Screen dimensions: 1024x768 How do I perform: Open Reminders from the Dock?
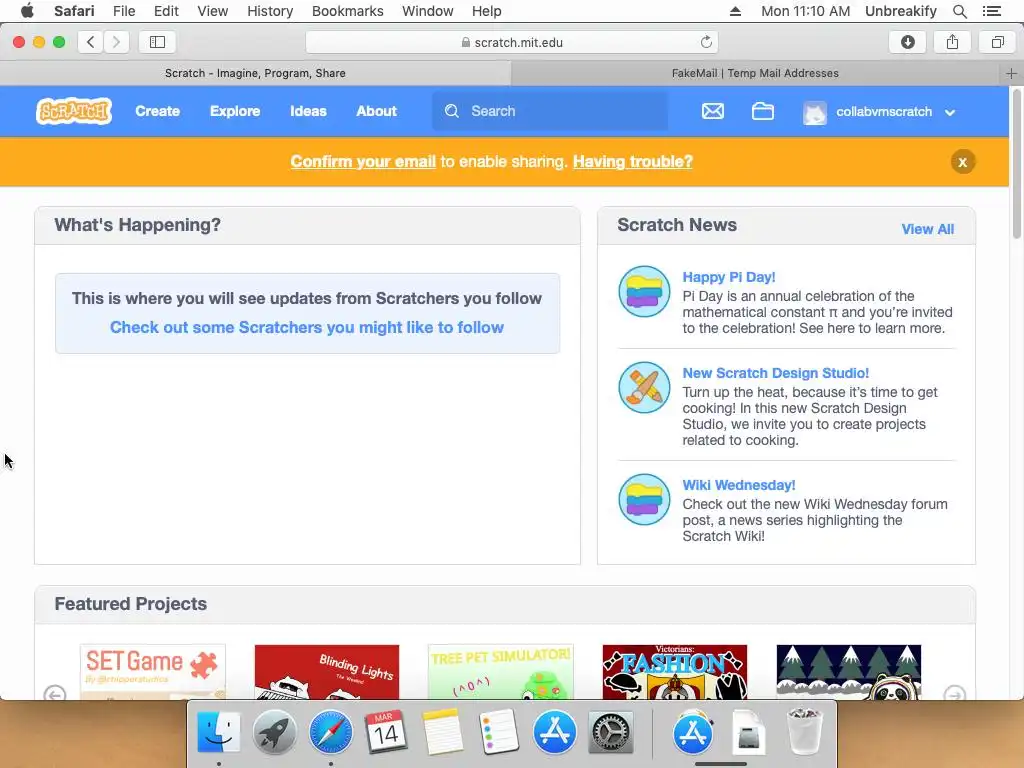498,731
